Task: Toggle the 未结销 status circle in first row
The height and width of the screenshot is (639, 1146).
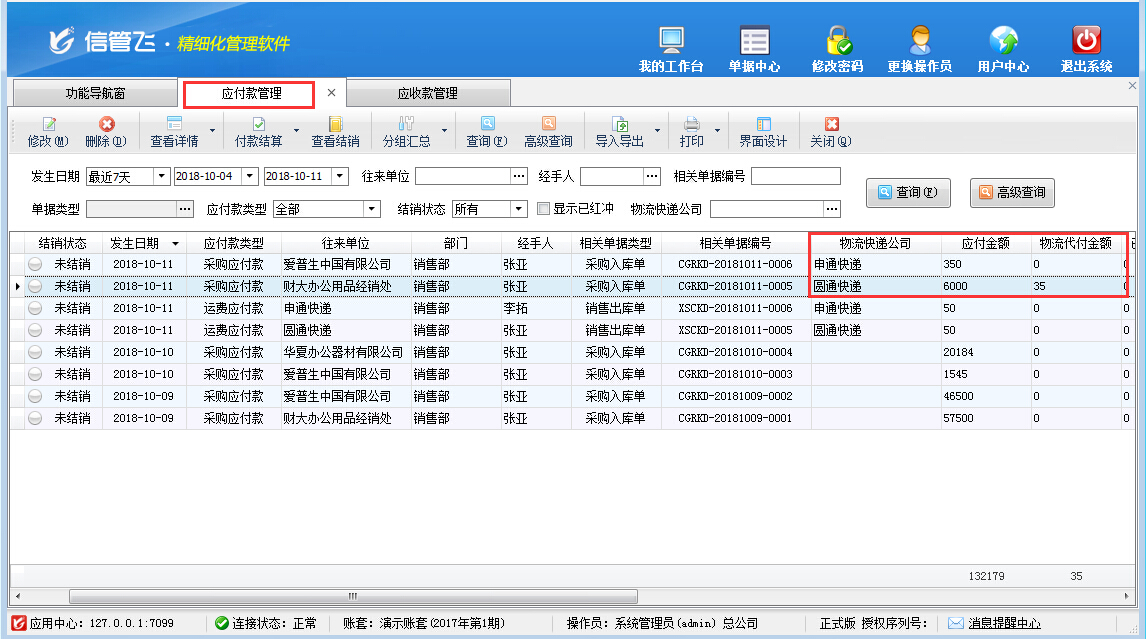Action: click(35, 264)
